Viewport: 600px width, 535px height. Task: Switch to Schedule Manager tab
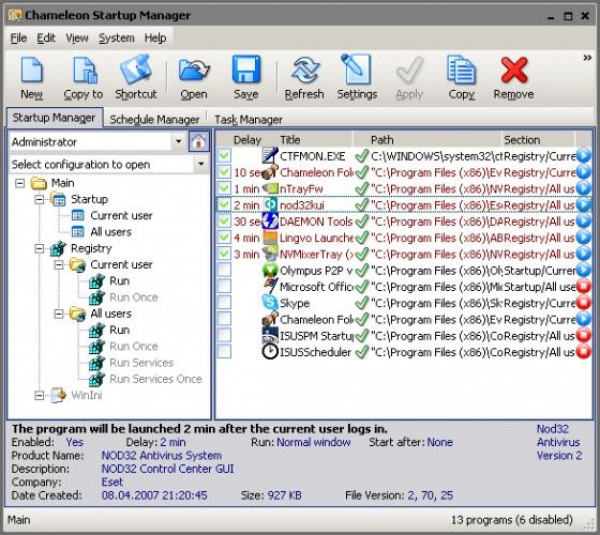[155, 119]
